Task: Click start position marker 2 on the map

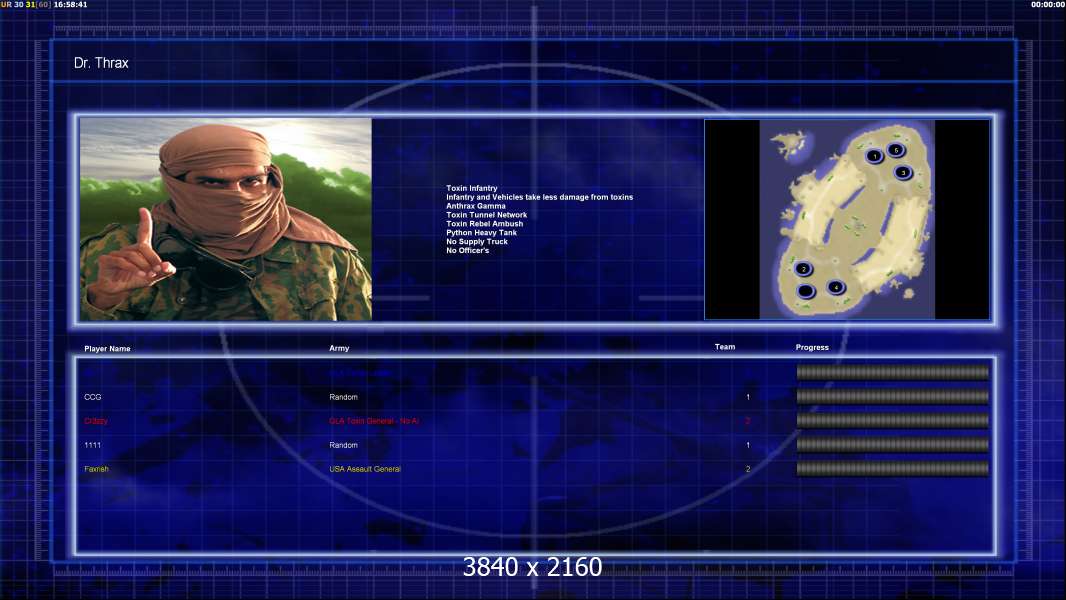Action: pos(804,269)
